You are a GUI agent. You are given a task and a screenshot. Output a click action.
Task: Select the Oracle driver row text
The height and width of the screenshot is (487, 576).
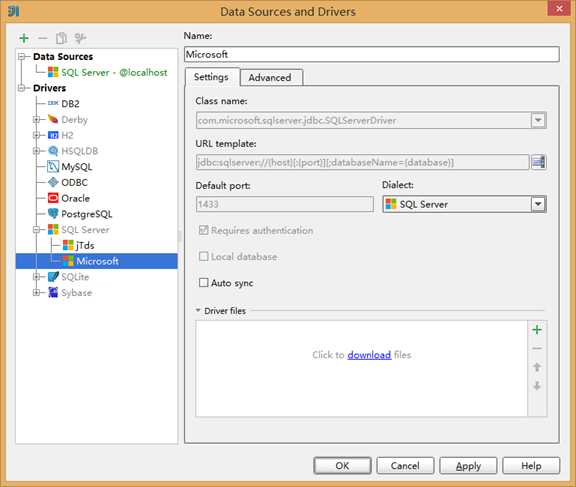76,198
